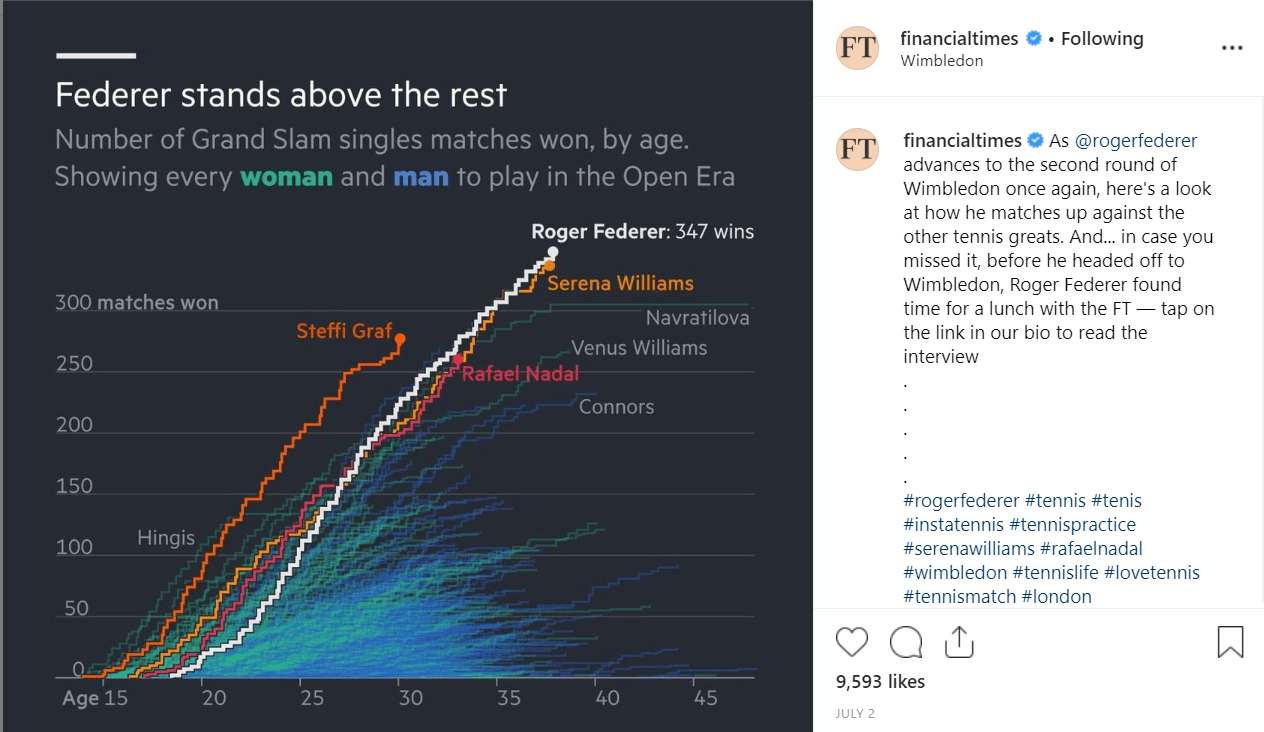Click the verified badge in post header
Image resolution: width=1264 pixels, height=732 pixels.
(x=1034, y=39)
